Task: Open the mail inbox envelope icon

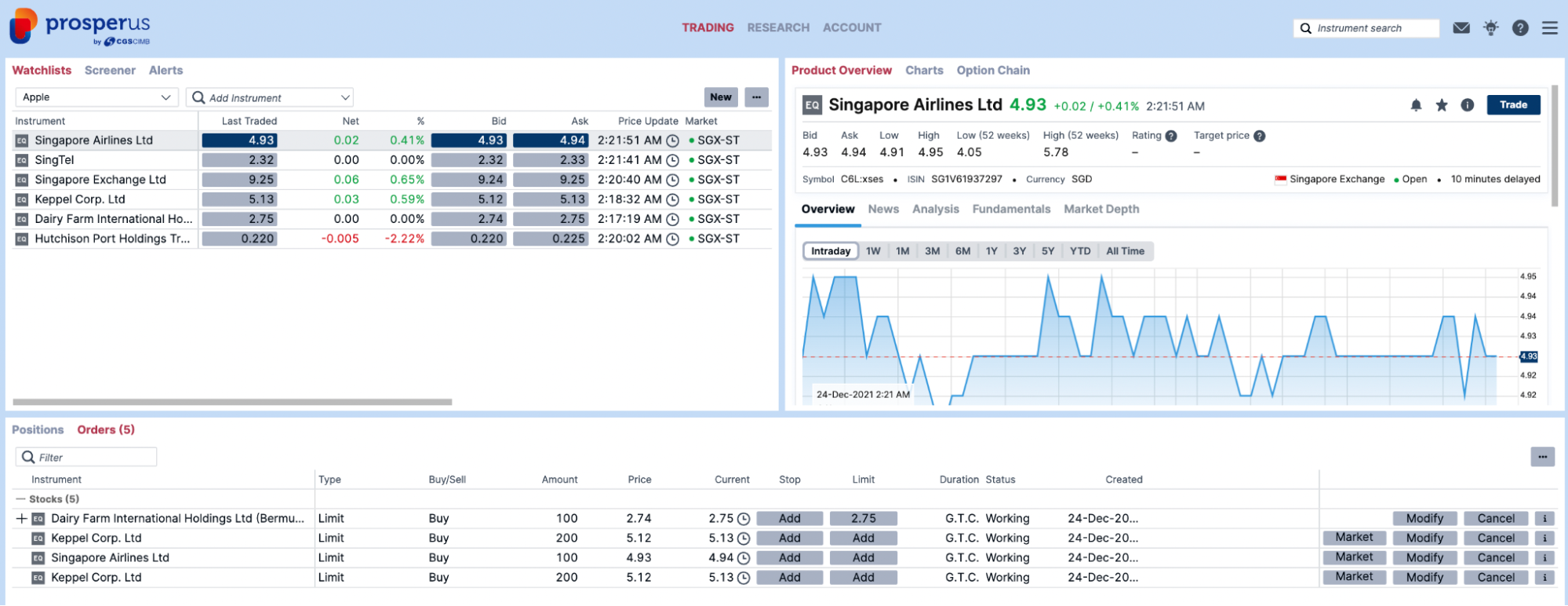Action: pyautogui.click(x=1461, y=28)
